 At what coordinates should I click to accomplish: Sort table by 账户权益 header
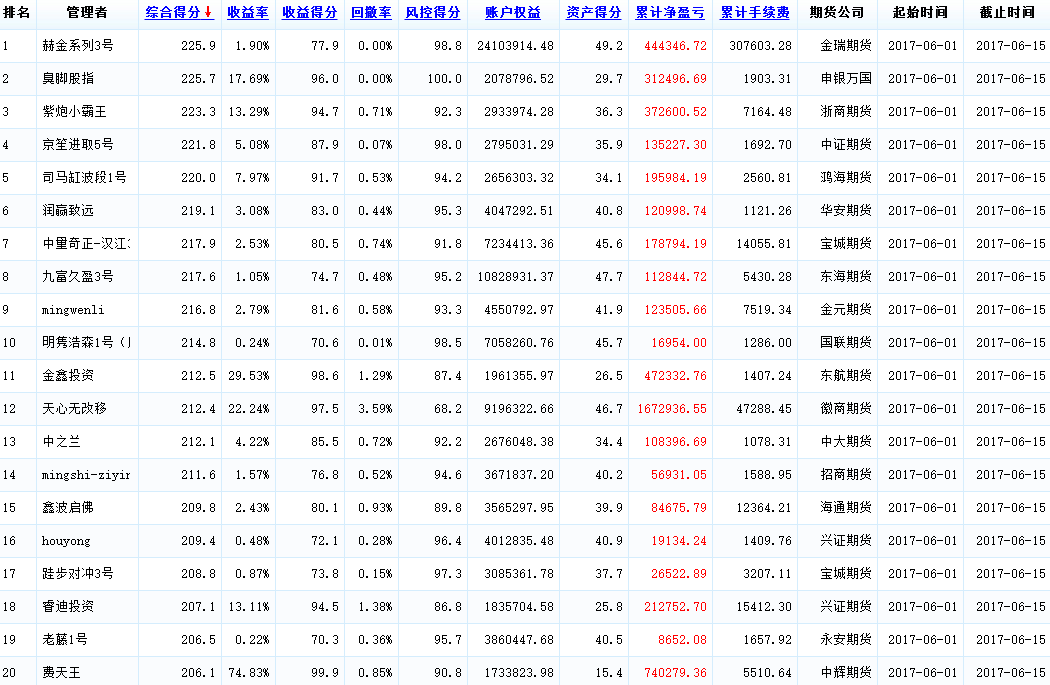coord(513,13)
